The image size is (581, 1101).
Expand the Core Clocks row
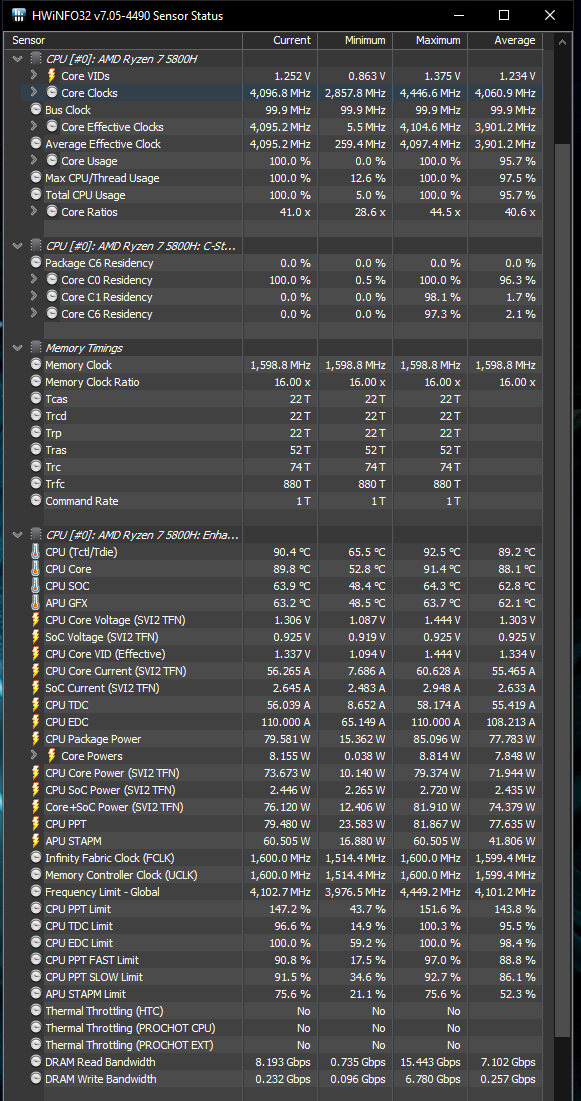(34, 93)
